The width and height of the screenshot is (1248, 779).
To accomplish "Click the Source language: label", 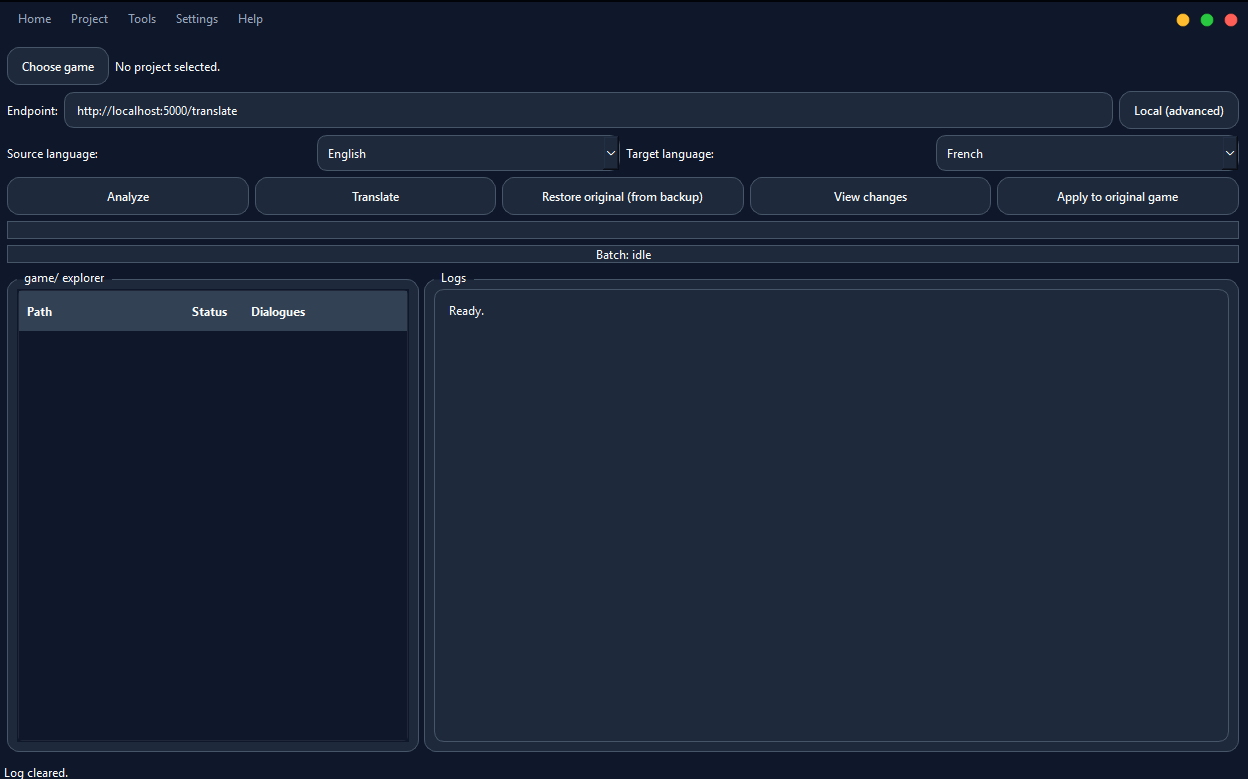I will (52, 154).
